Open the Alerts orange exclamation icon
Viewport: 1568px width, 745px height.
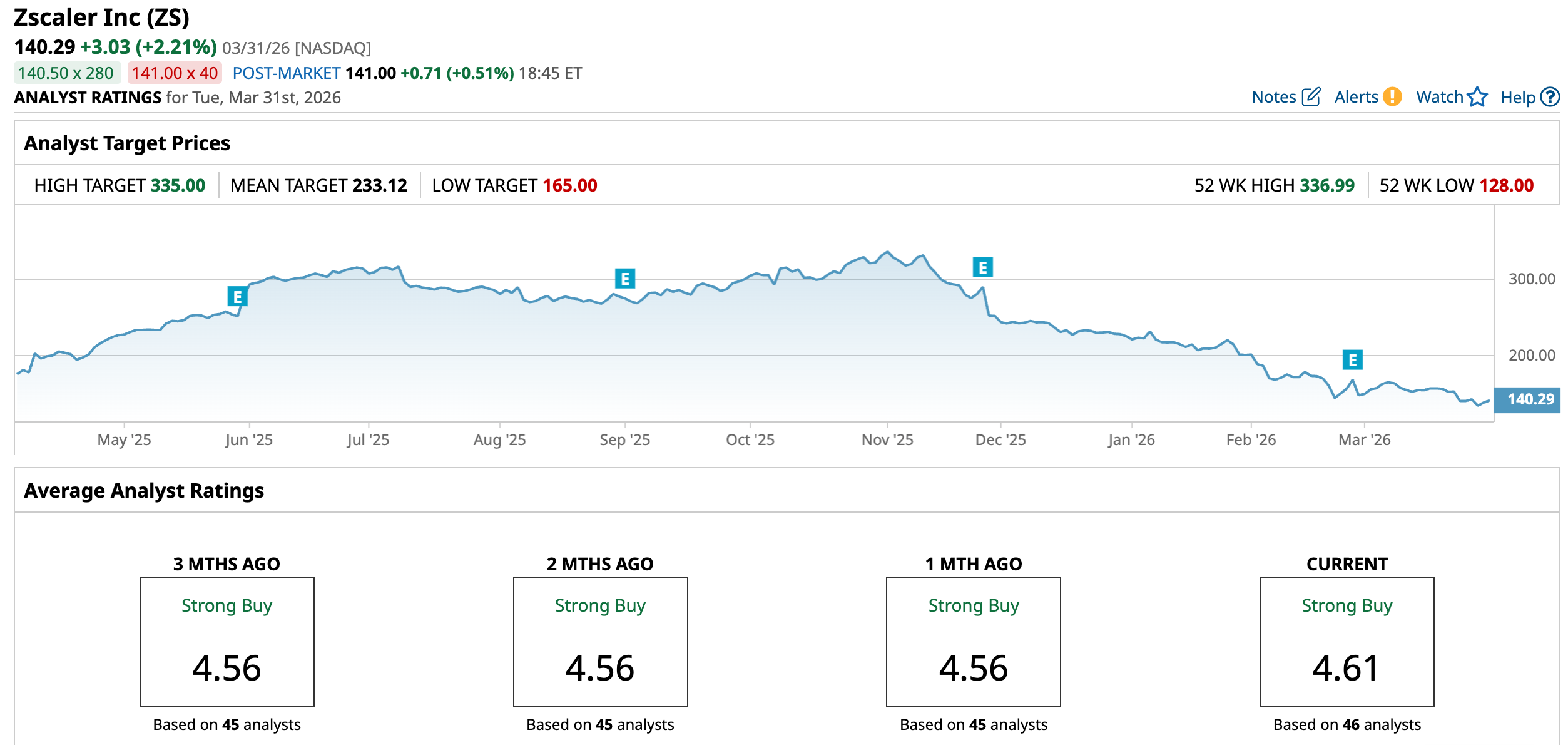click(x=1392, y=97)
